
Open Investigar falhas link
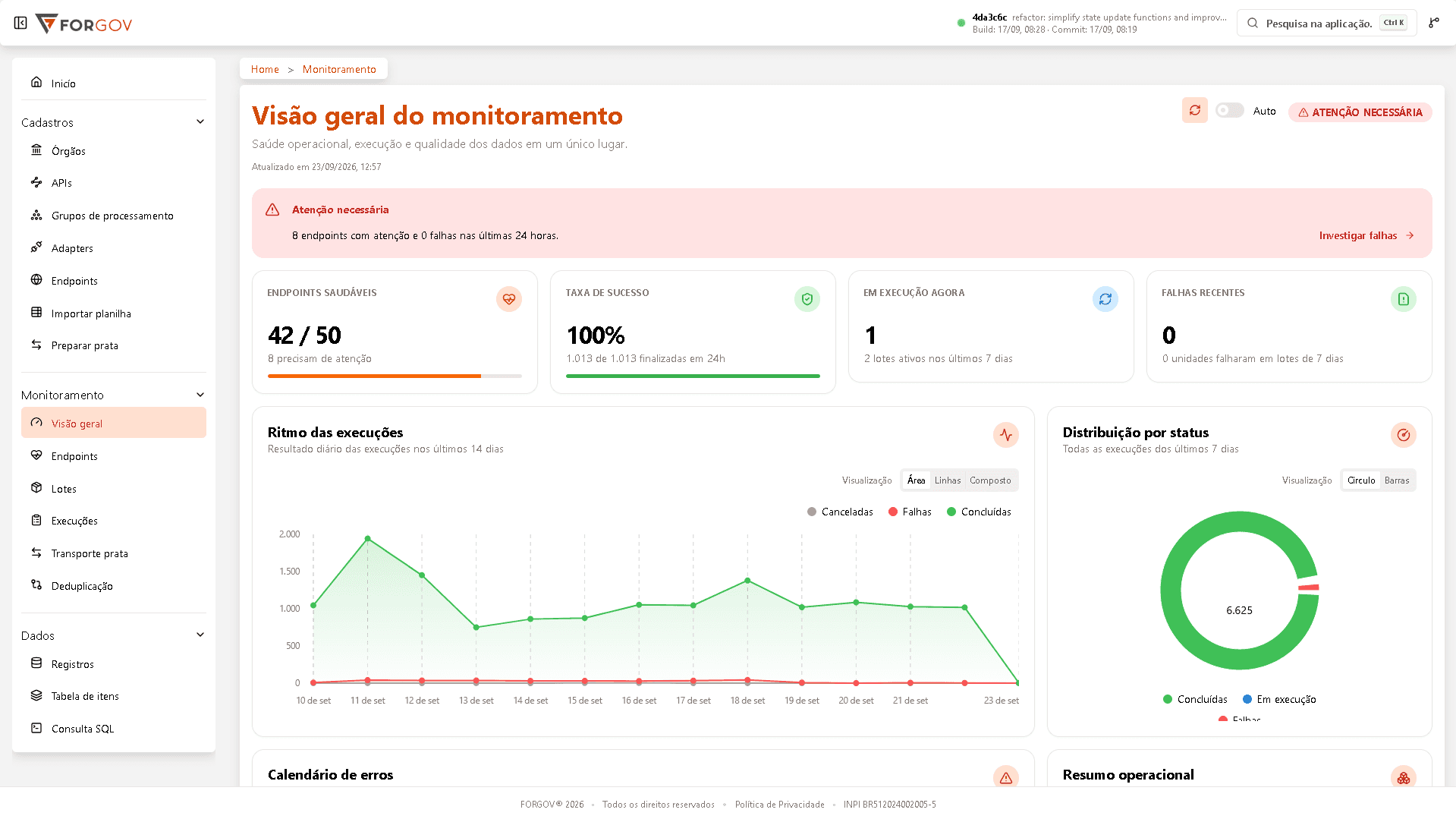click(1366, 235)
